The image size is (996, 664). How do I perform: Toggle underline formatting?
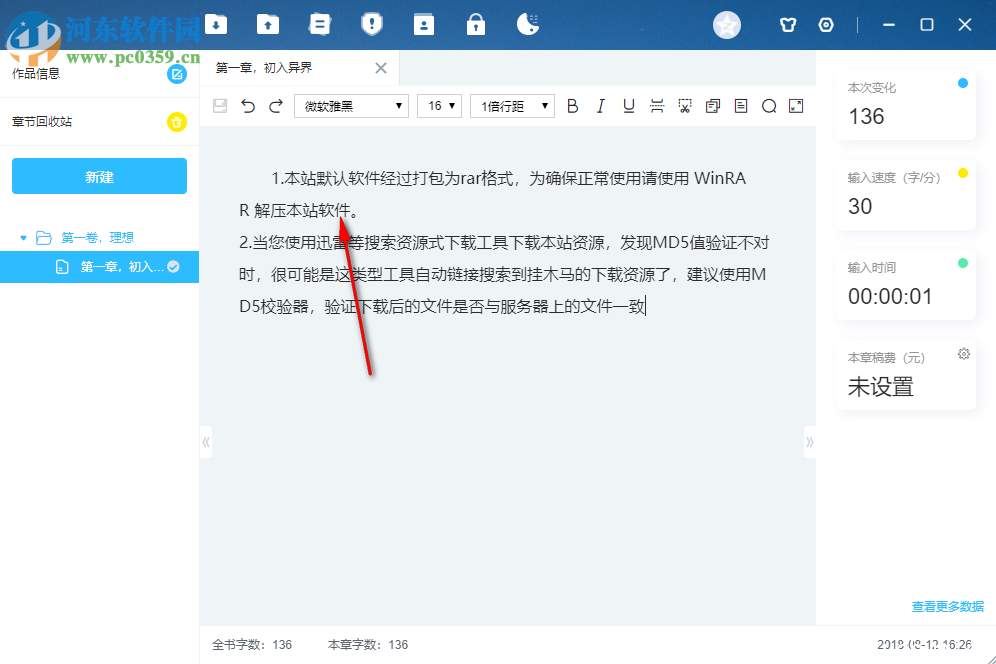(629, 105)
